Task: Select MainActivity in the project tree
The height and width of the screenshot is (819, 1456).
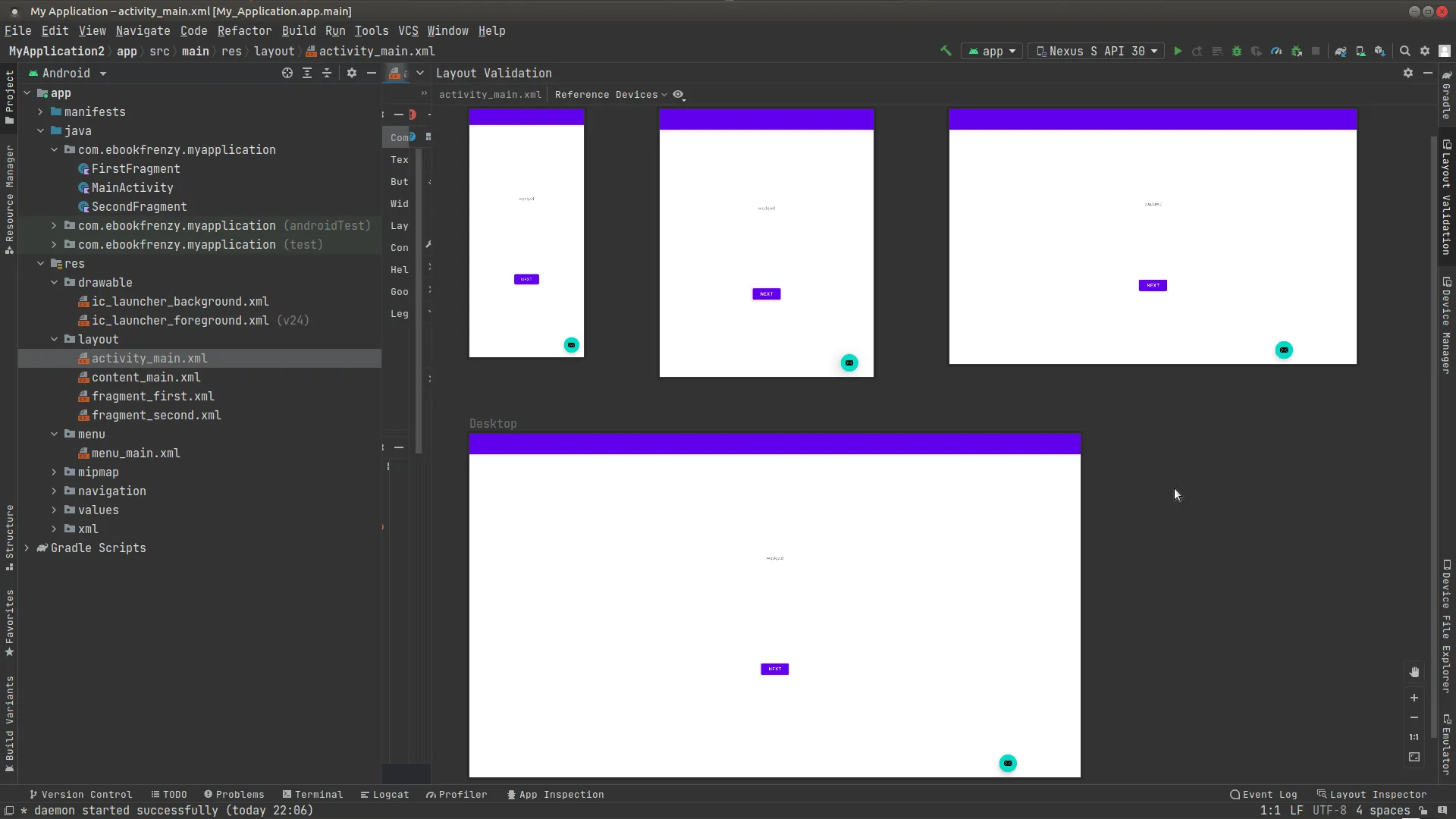Action: (x=132, y=187)
